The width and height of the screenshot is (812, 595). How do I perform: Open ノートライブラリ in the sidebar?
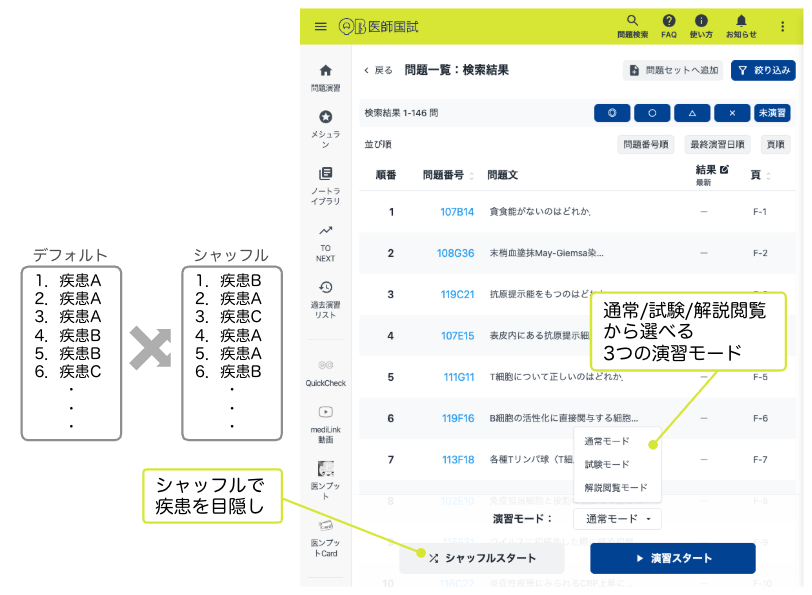325,180
